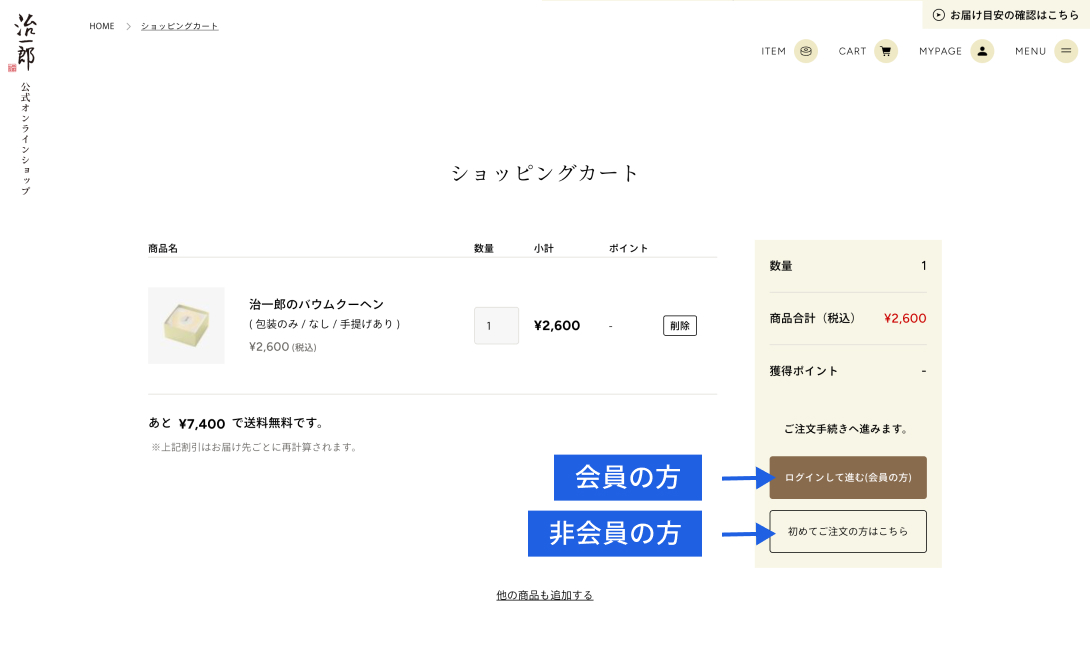Select the MYPAGE text label in header
This screenshot has width=1090, height=656.
[940, 51]
